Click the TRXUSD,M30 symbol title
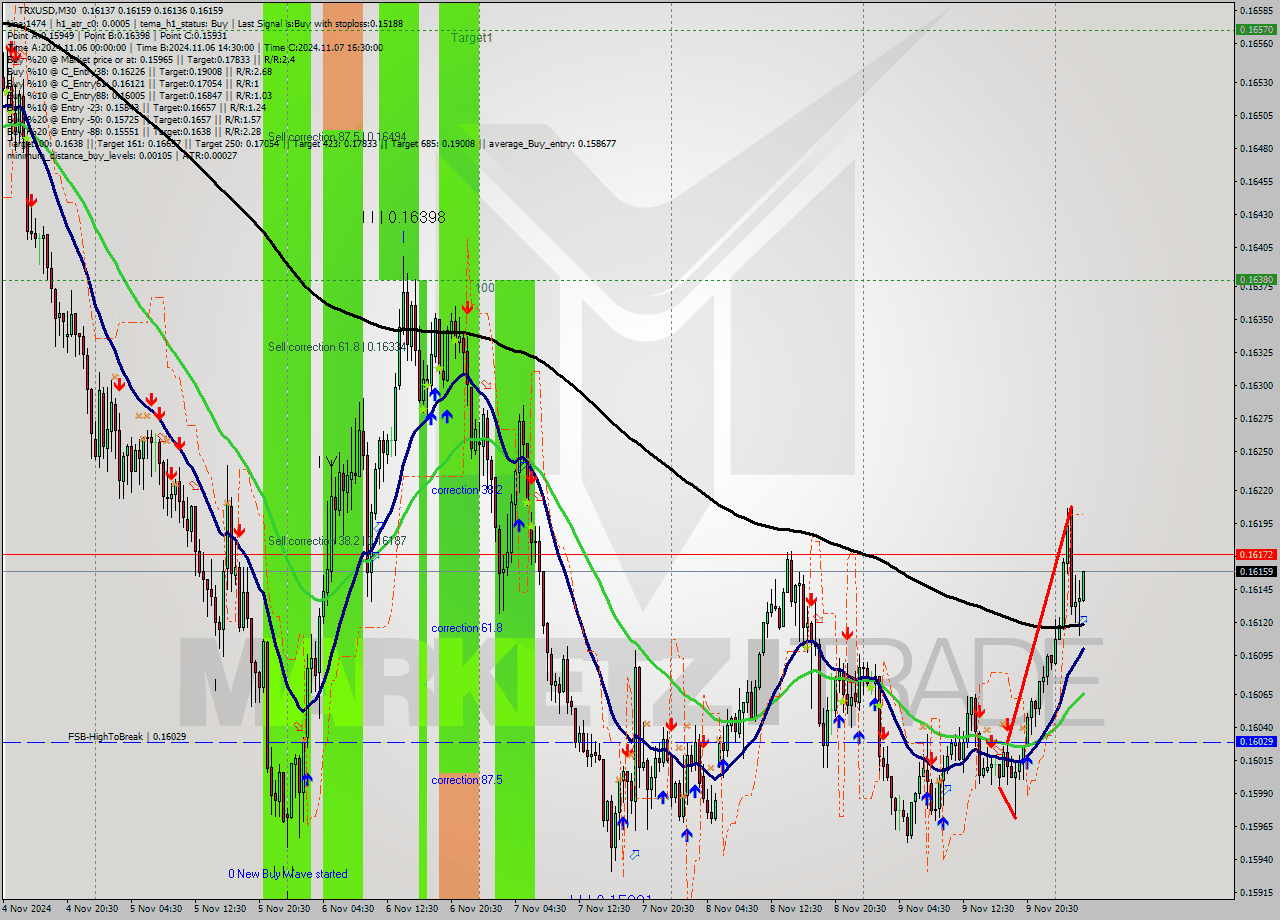 point(46,10)
